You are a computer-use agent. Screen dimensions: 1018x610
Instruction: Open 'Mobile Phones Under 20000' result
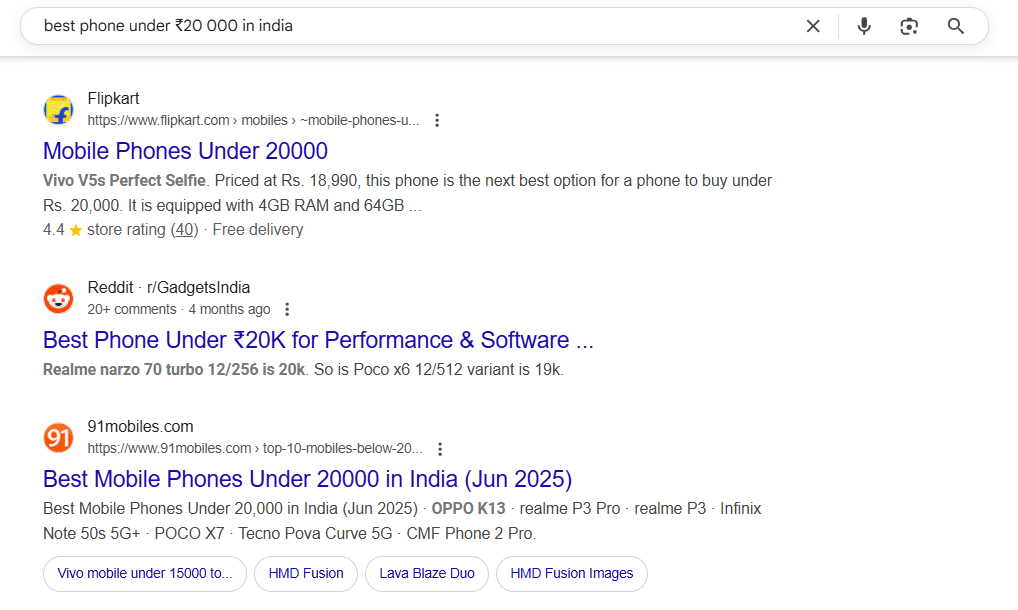[185, 151]
